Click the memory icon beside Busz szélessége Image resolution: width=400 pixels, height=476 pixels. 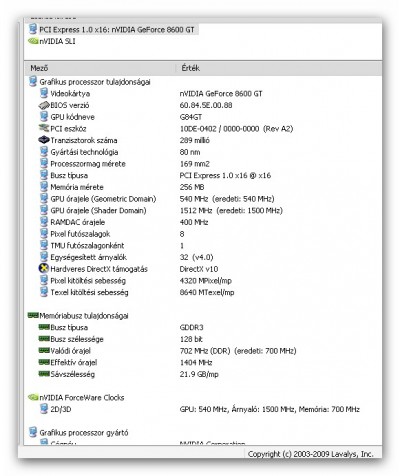[x=44, y=339]
